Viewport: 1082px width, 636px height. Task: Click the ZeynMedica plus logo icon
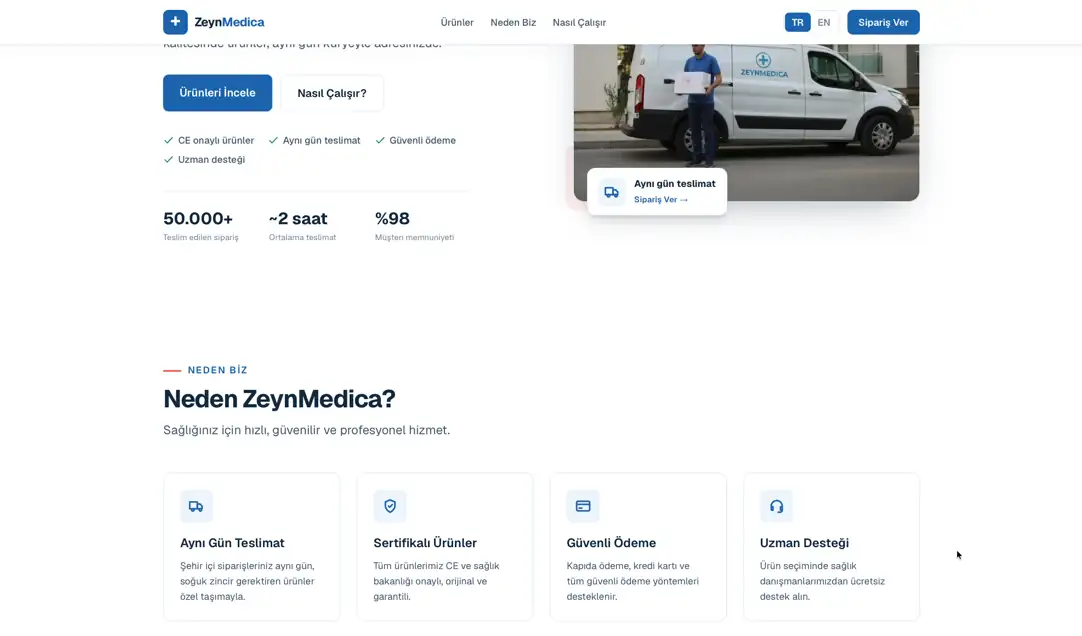(x=175, y=22)
